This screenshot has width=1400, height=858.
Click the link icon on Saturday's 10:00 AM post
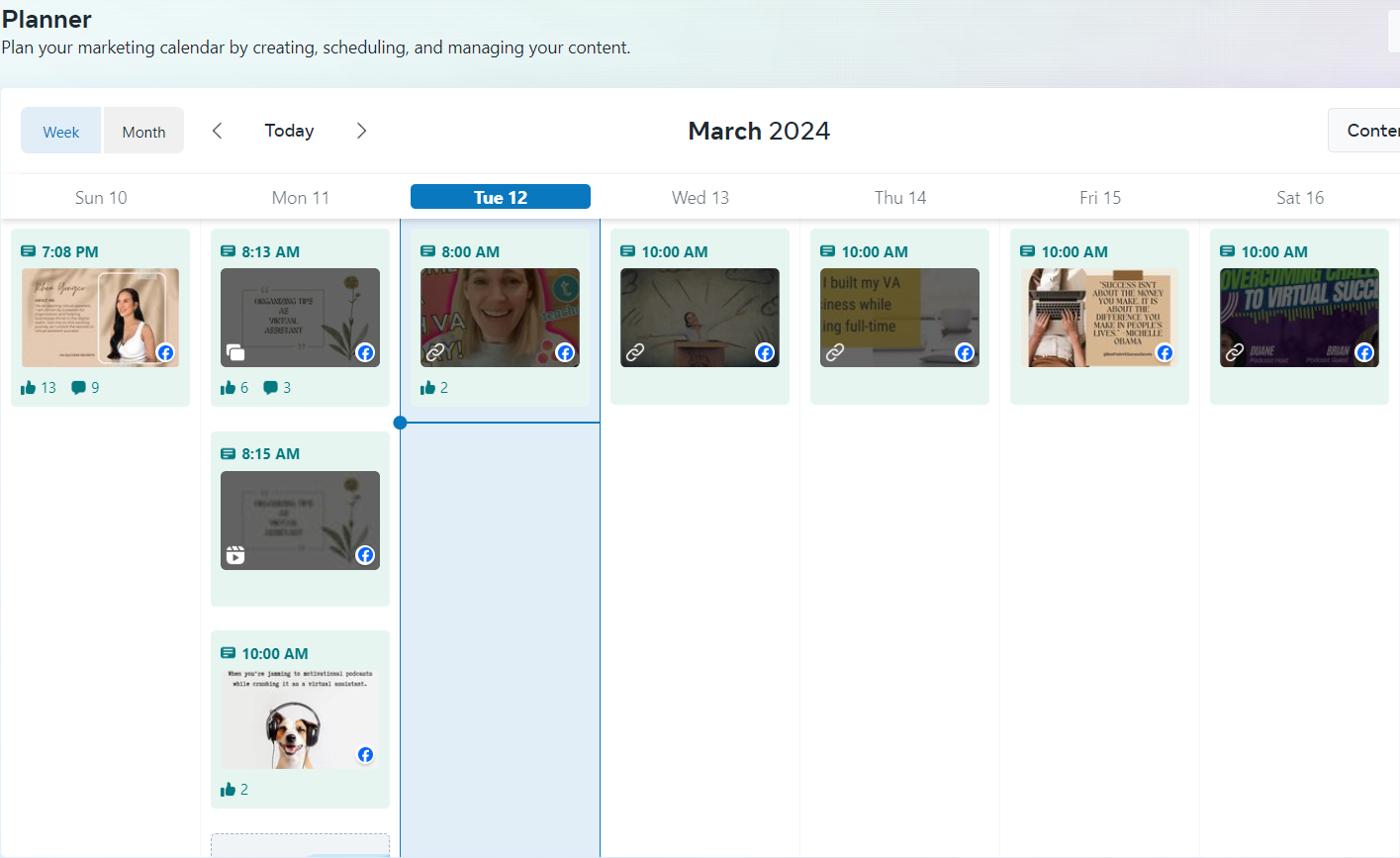click(1235, 352)
